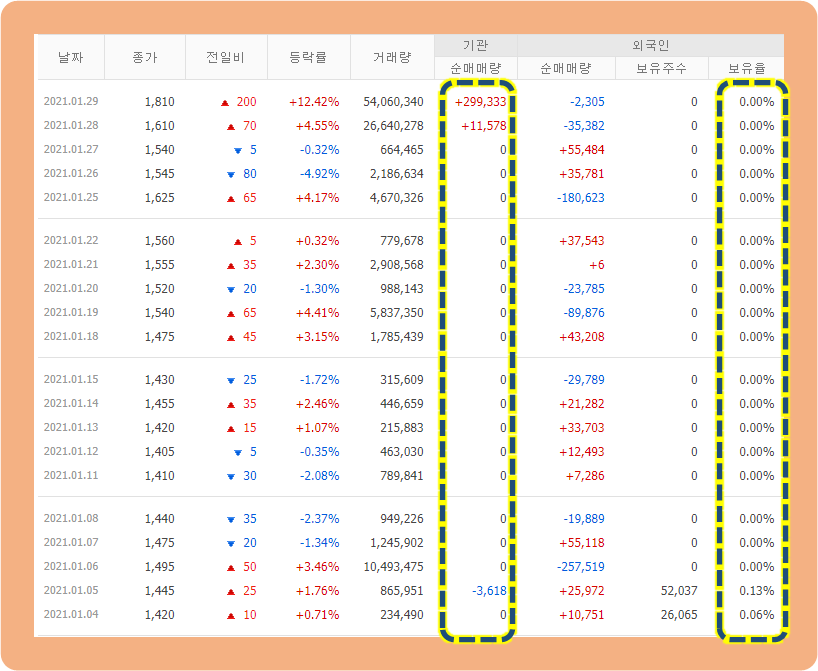Click the up arrow beside 200
The image size is (818, 671).
(x=225, y=103)
